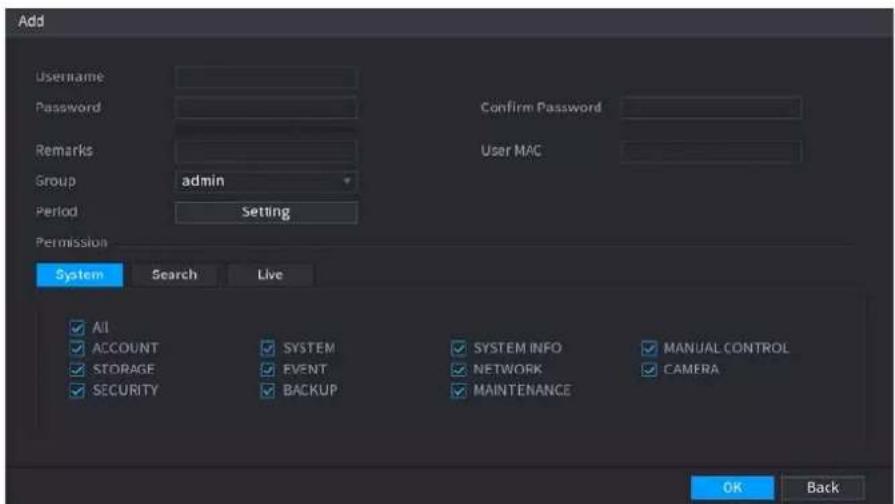Toggle the CAMERA permission checkbox

649,369
